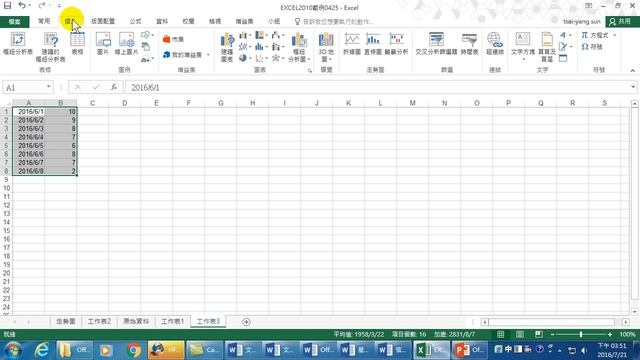Click the formula bar showing 2016/6/1
This screenshot has height=360, width=640.
click(378, 87)
